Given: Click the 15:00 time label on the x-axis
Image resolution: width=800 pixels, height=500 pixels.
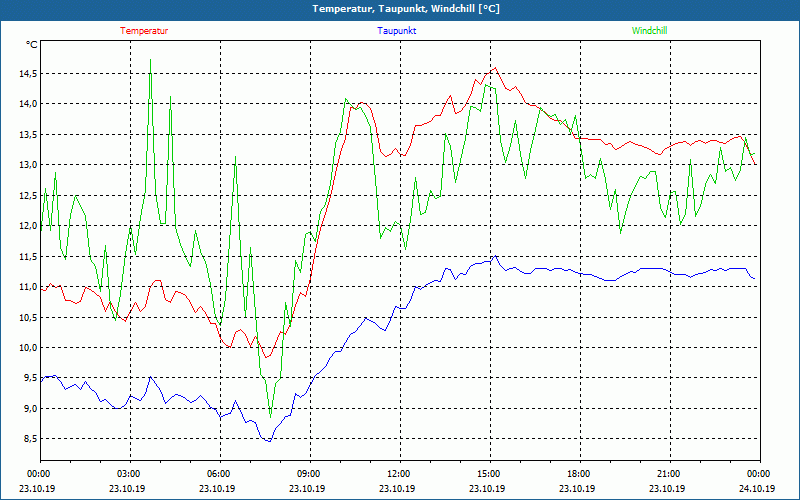Looking at the screenshot, I should tap(490, 474).
